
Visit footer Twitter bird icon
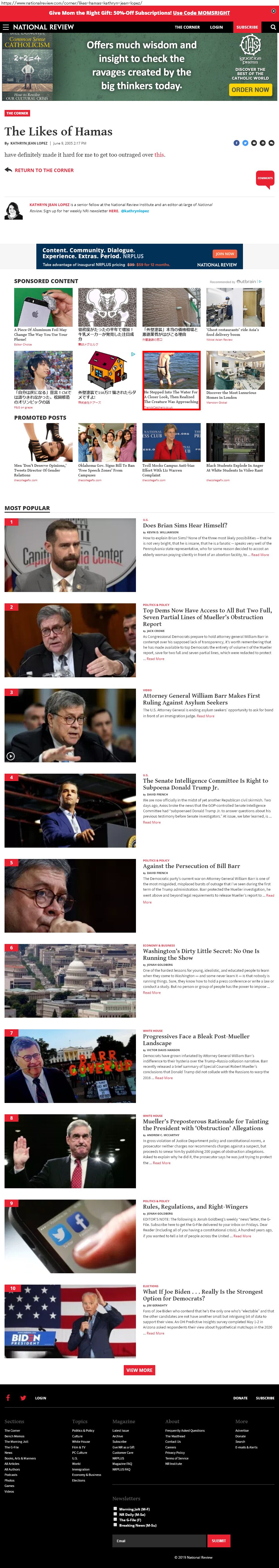pyautogui.click(x=23, y=1398)
